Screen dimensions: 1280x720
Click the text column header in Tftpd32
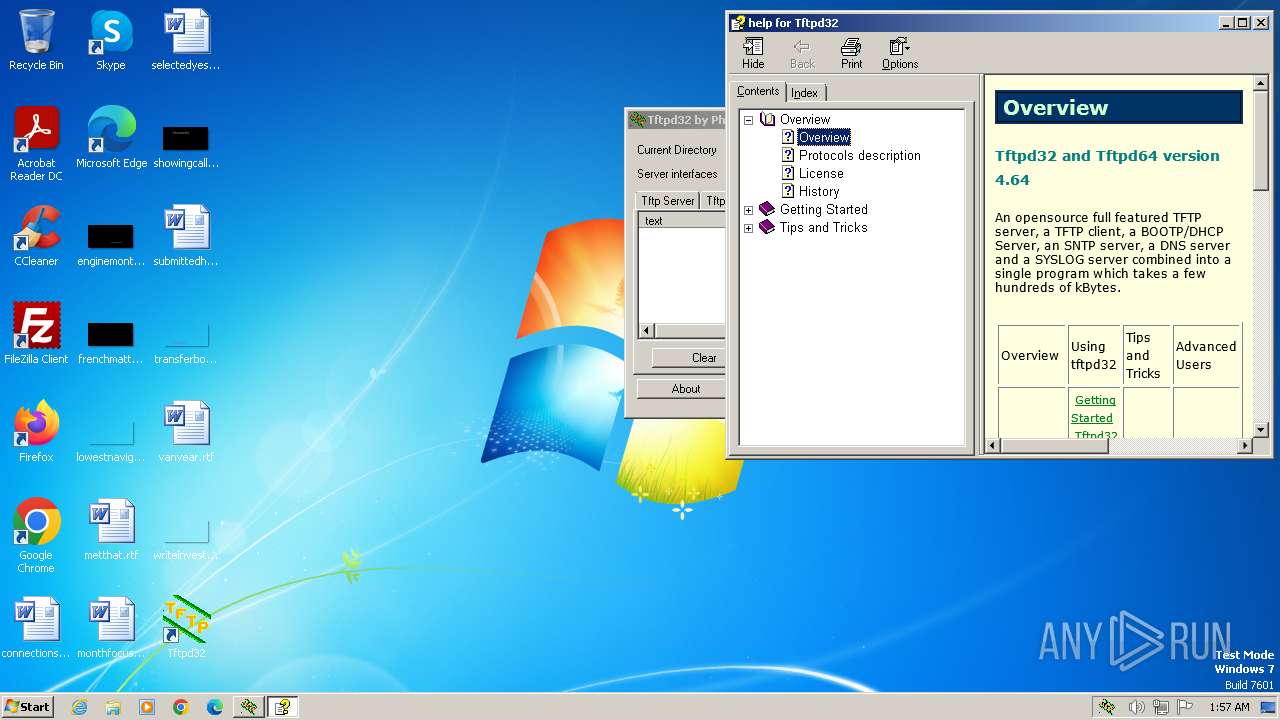click(x=682, y=221)
